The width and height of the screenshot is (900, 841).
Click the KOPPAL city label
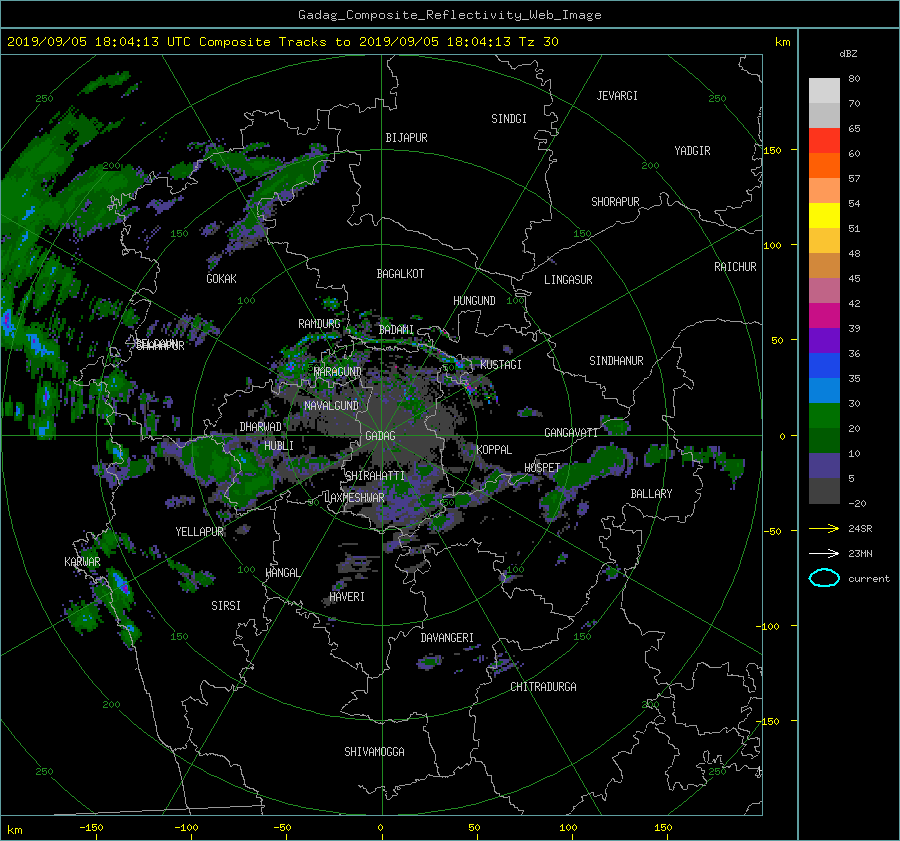click(494, 450)
